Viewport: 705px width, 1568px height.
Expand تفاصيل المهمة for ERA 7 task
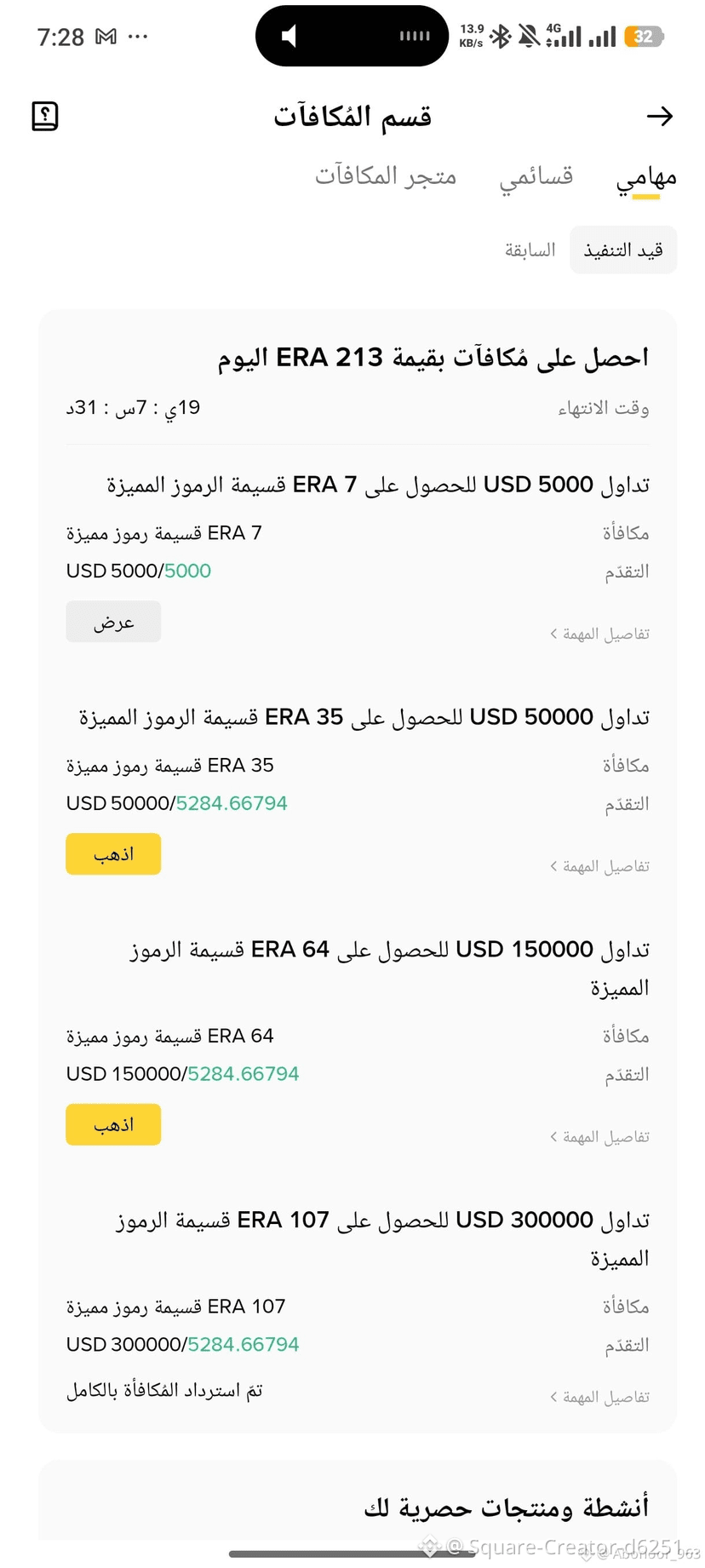pos(599,634)
